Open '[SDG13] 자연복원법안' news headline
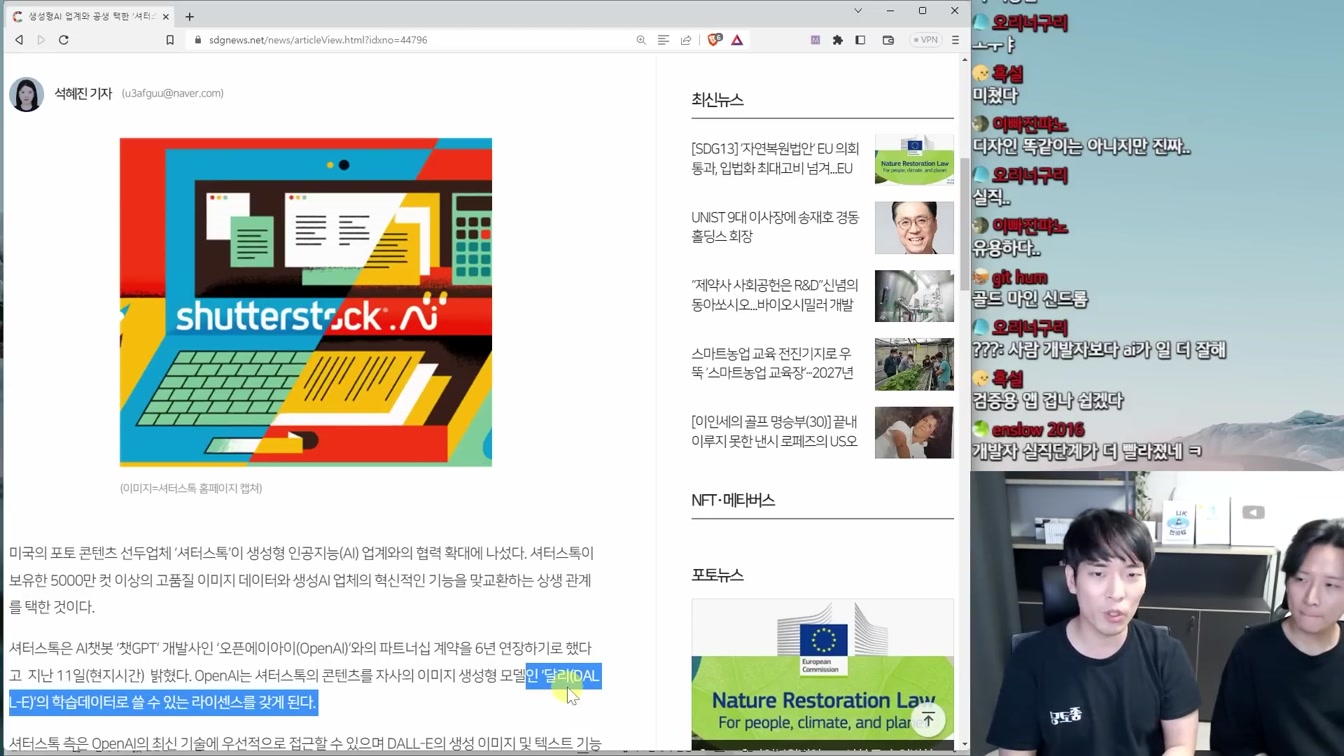Screen dimensions: 1344x756 coord(775,158)
